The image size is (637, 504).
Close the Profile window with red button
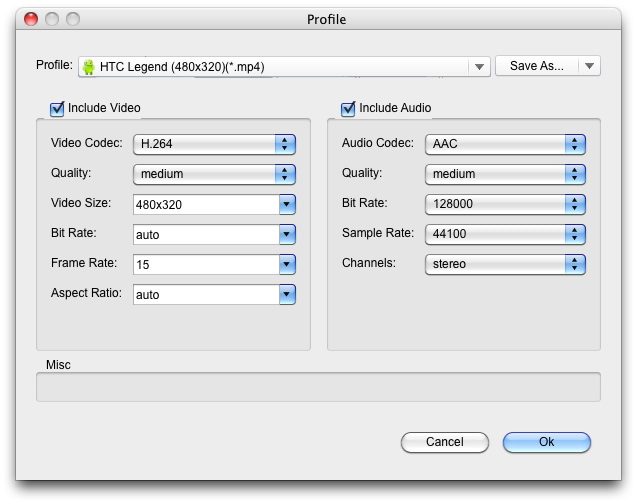(x=31, y=19)
